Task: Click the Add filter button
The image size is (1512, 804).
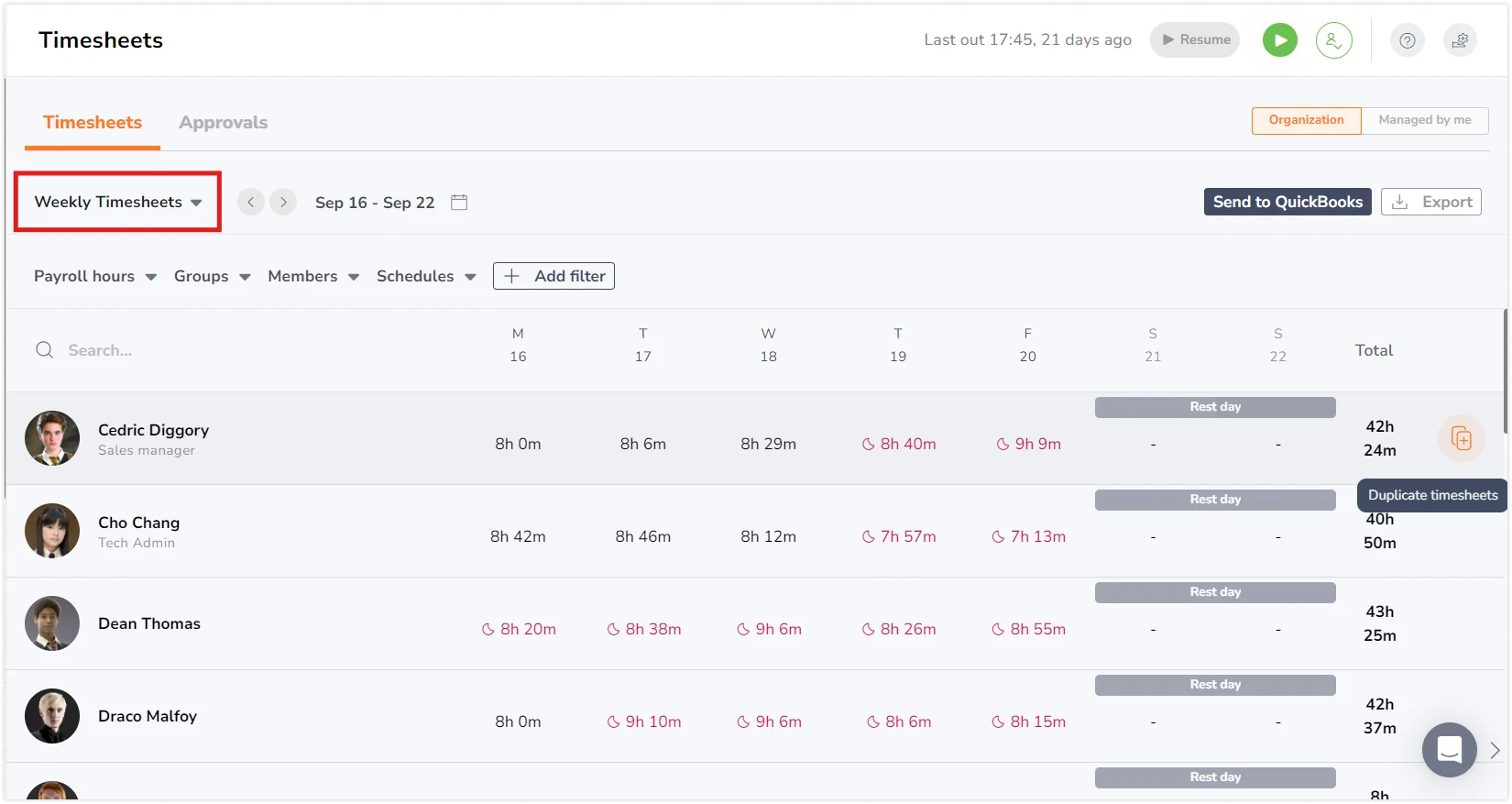Action: (553, 276)
